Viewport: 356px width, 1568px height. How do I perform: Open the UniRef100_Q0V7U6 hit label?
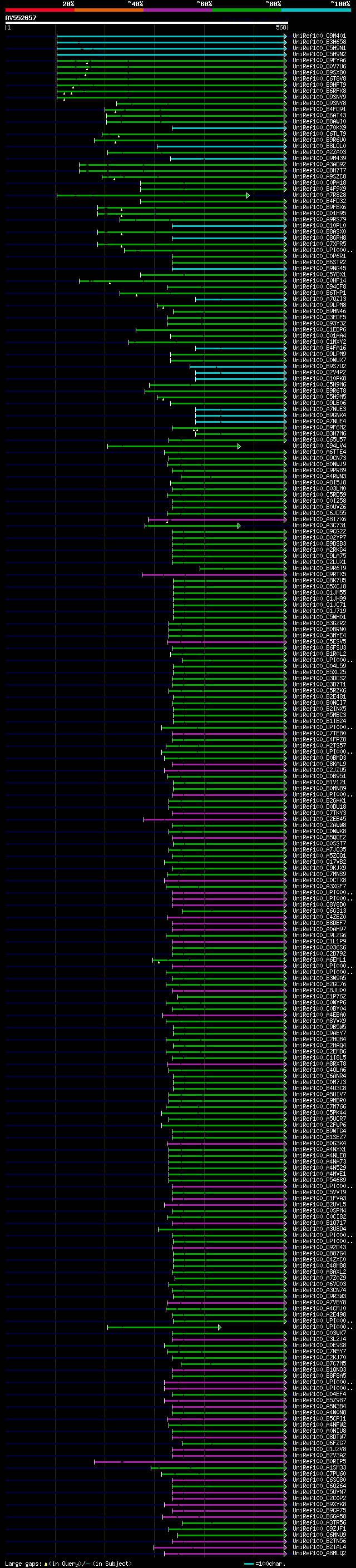tap(319, 66)
